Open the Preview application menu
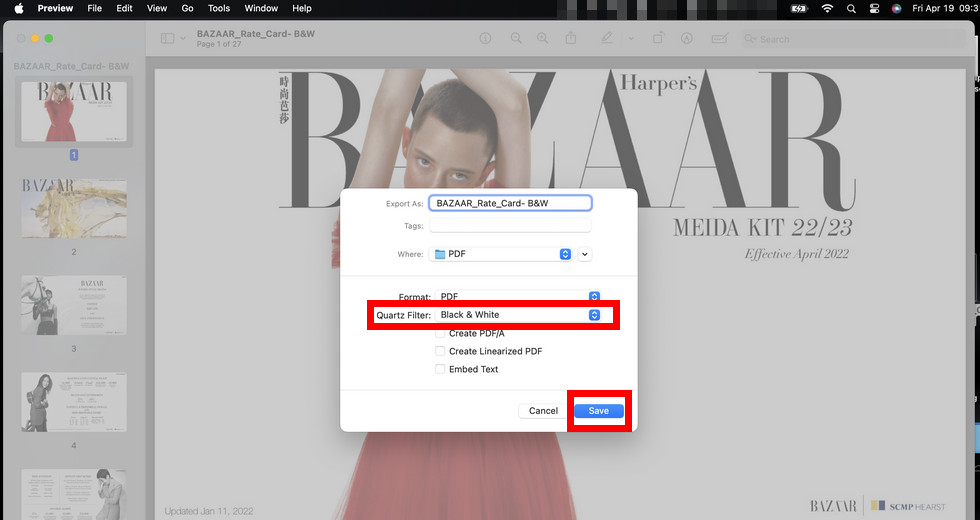This screenshot has width=980, height=520. (x=55, y=8)
